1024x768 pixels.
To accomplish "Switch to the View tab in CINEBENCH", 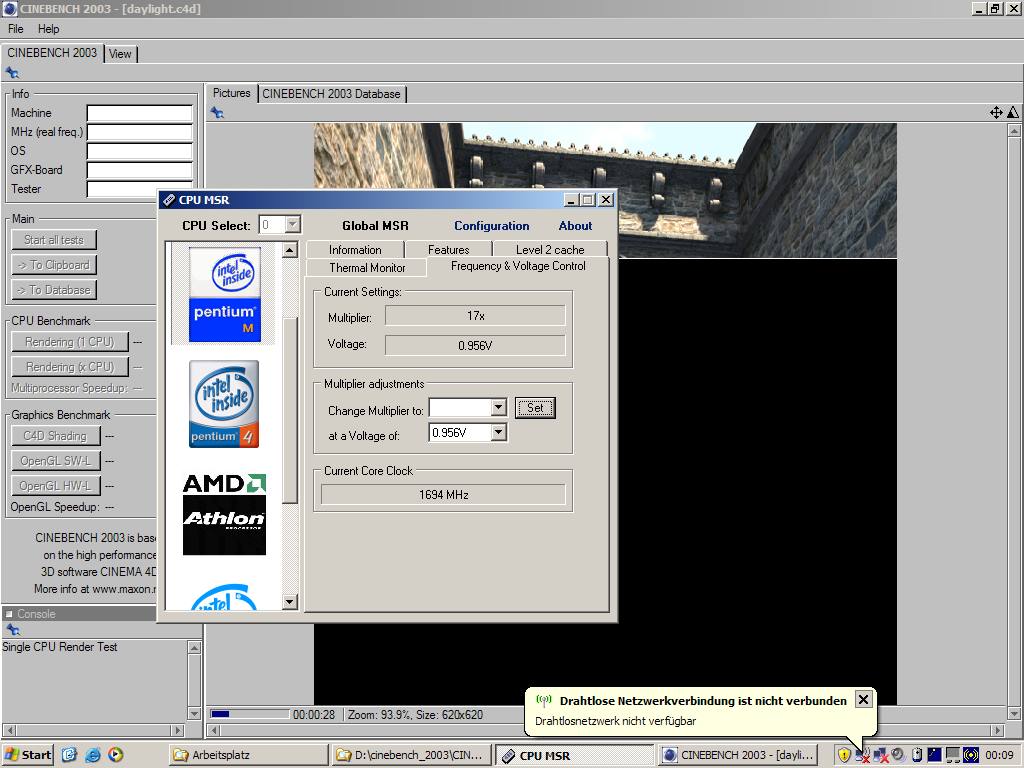I will point(120,54).
